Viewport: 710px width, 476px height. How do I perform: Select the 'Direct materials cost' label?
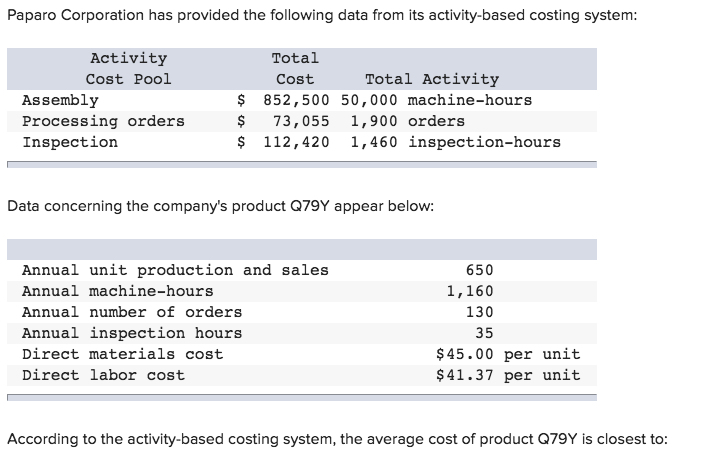[x=123, y=354]
